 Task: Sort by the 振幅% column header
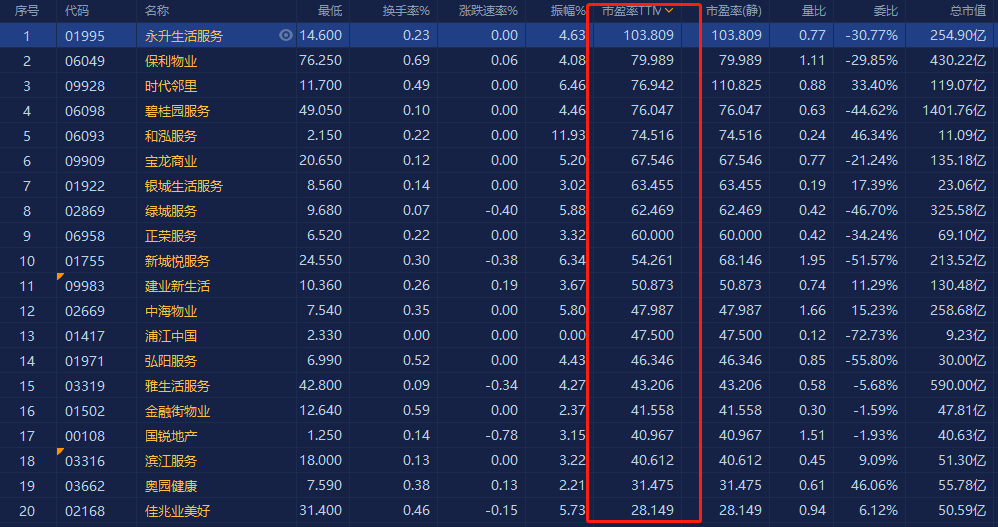click(568, 11)
